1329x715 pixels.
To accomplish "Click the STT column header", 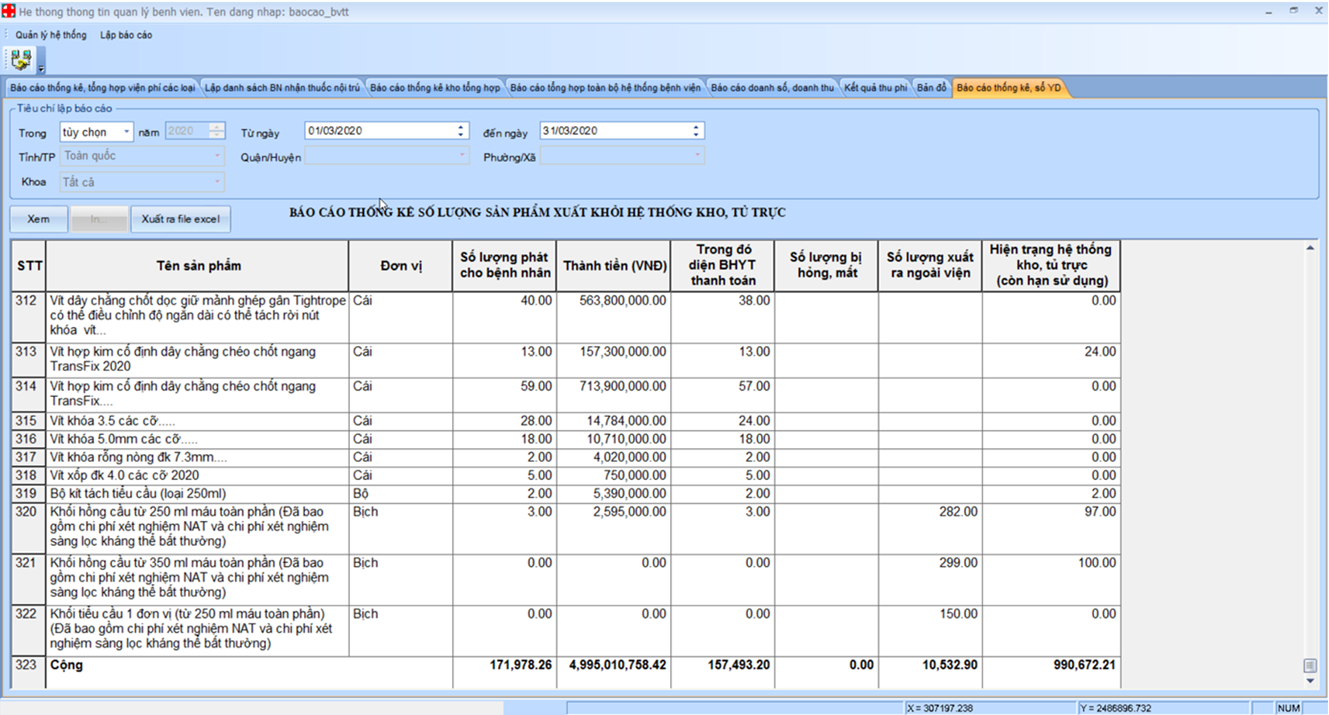I will (28, 266).
